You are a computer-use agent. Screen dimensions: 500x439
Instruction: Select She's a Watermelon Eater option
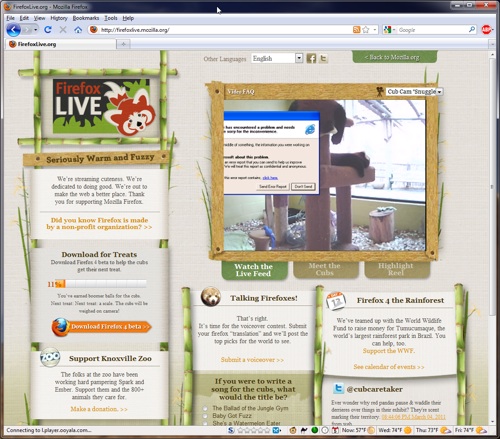tap(205, 423)
